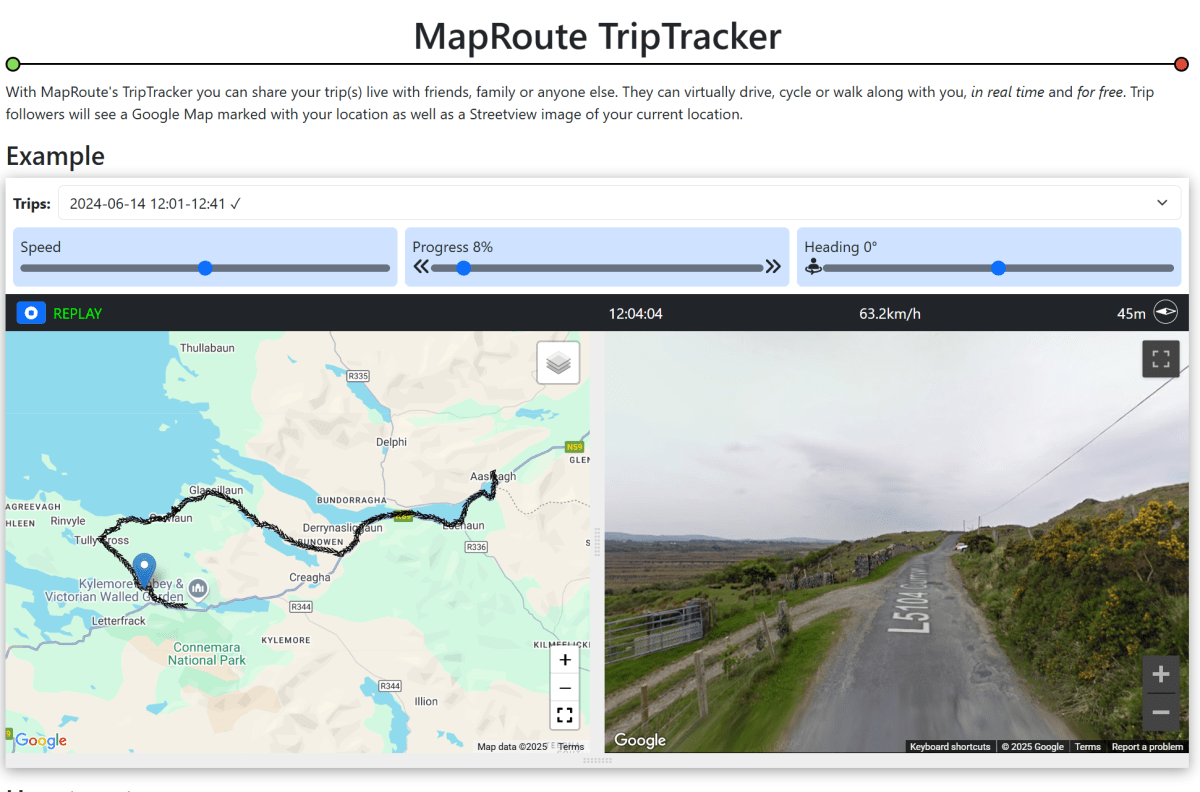Zoom in on the Street View image

point(1161,674)
